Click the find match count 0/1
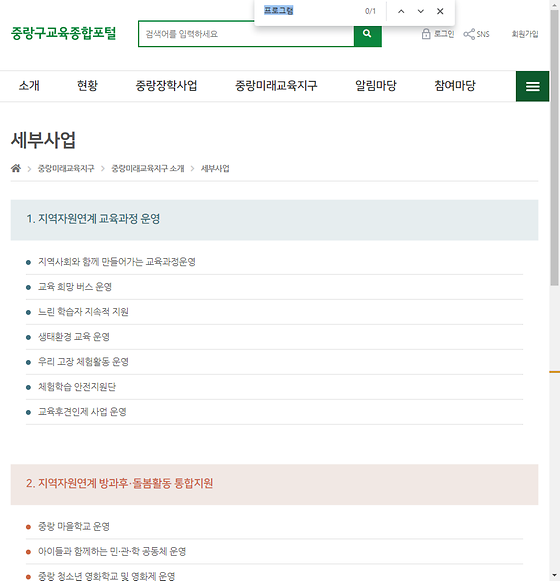This screenshot has width=560, height=581. pos(370,11)
